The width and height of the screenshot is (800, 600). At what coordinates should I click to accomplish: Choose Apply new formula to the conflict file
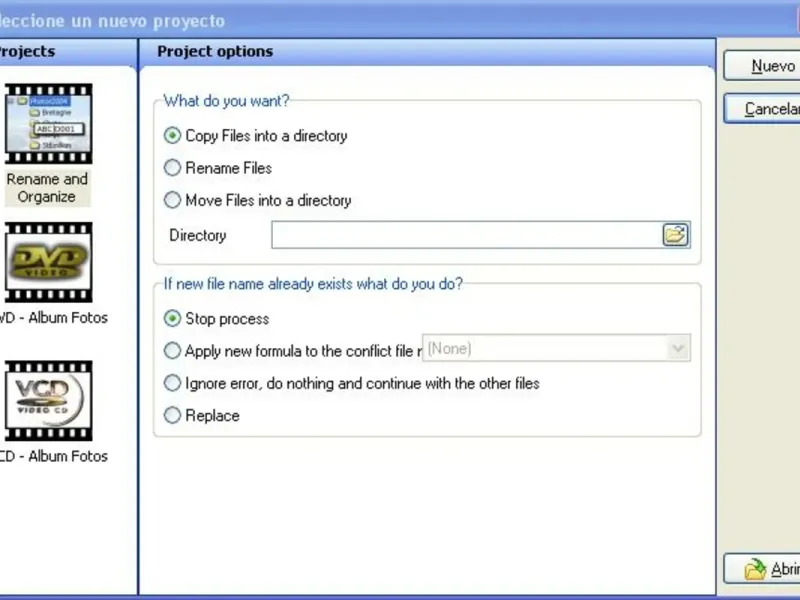(173, 351)
